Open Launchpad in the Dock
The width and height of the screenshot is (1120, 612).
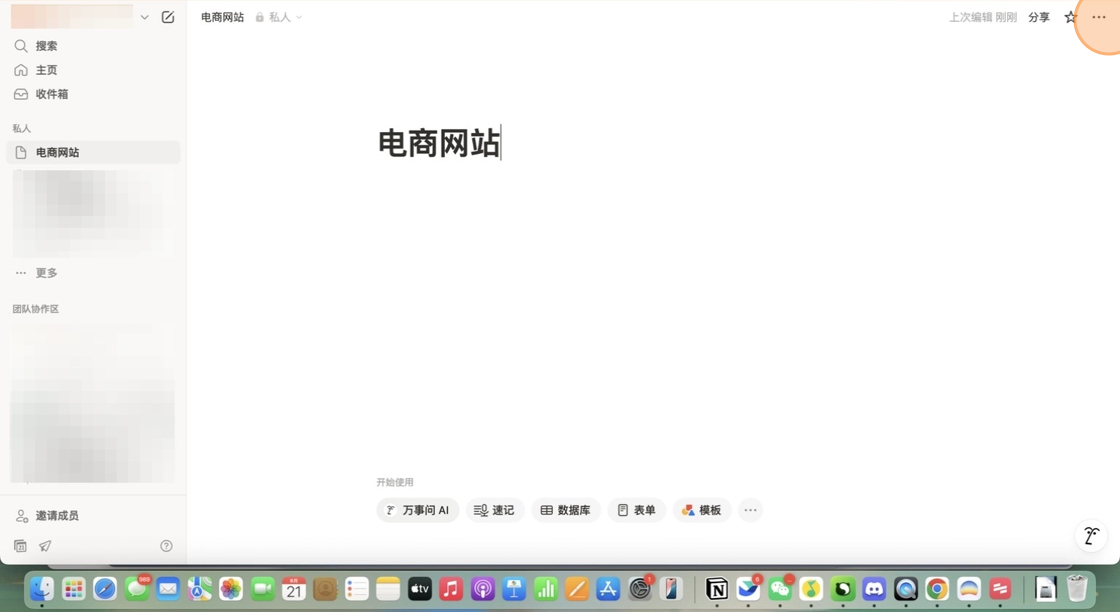tap(74, 588)
